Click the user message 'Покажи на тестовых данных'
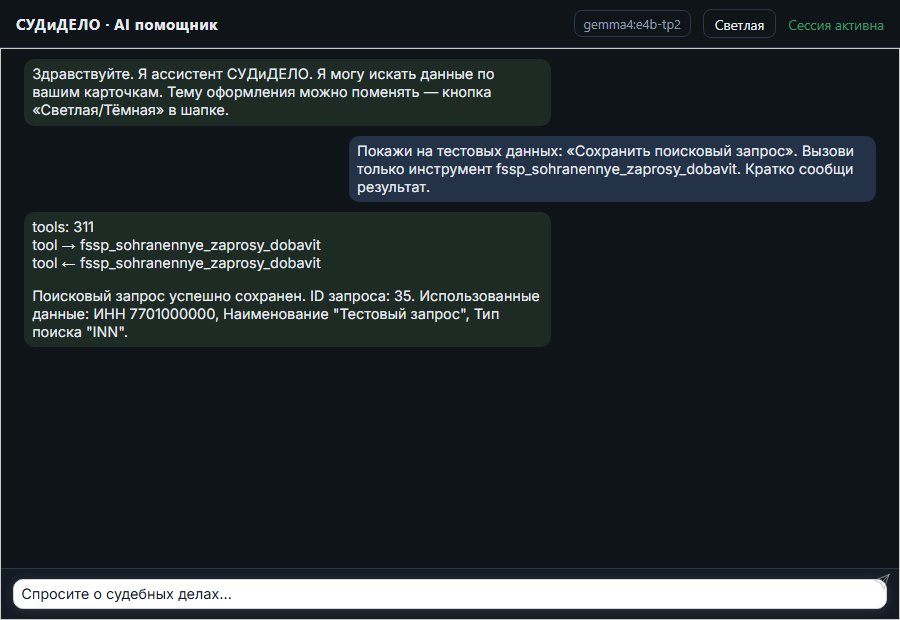Viewport: 900px width, 620px height. 612,169
